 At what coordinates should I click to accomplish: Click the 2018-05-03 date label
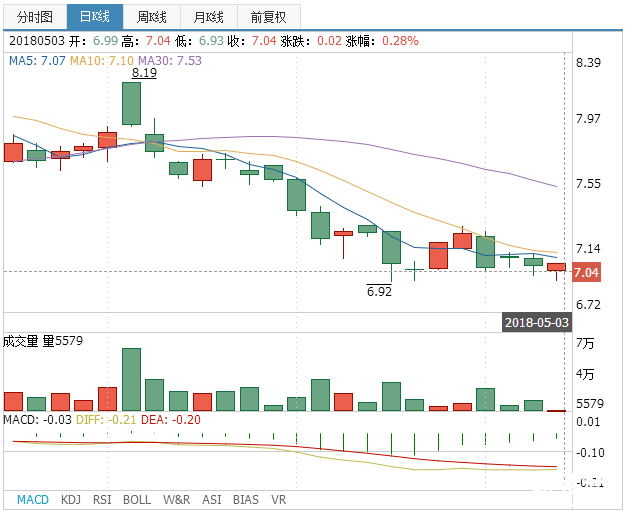click(537, 322)
